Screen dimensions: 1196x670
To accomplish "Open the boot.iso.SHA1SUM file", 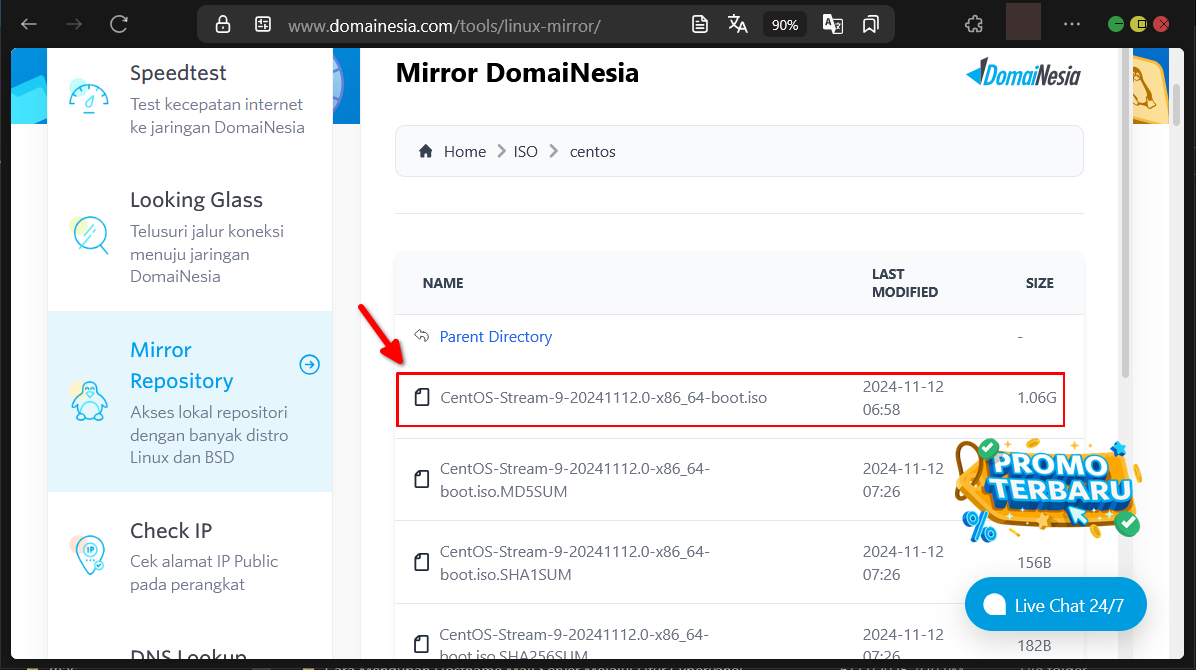I will point(574,563).
